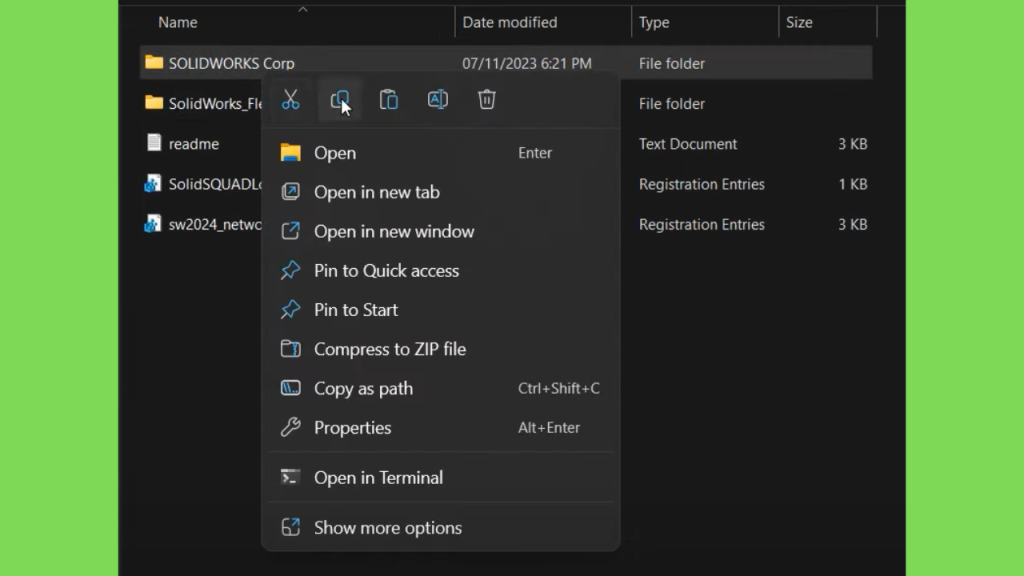Click the Copy as path icon
Screen dimensions: 1024x576
[291, 387]
